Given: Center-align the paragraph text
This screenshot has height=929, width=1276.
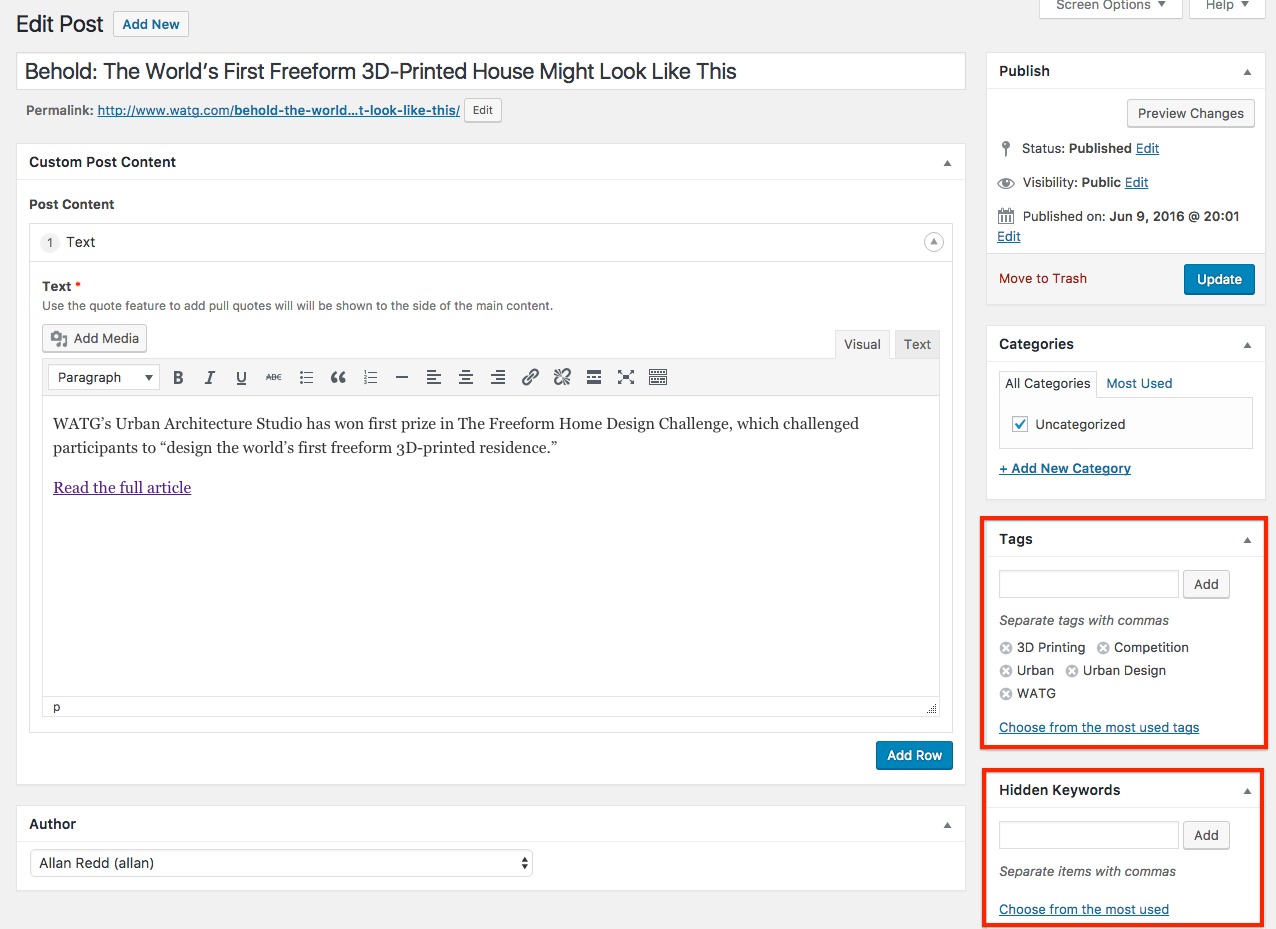Looking at the screenshot, I should tap(466, 377).
